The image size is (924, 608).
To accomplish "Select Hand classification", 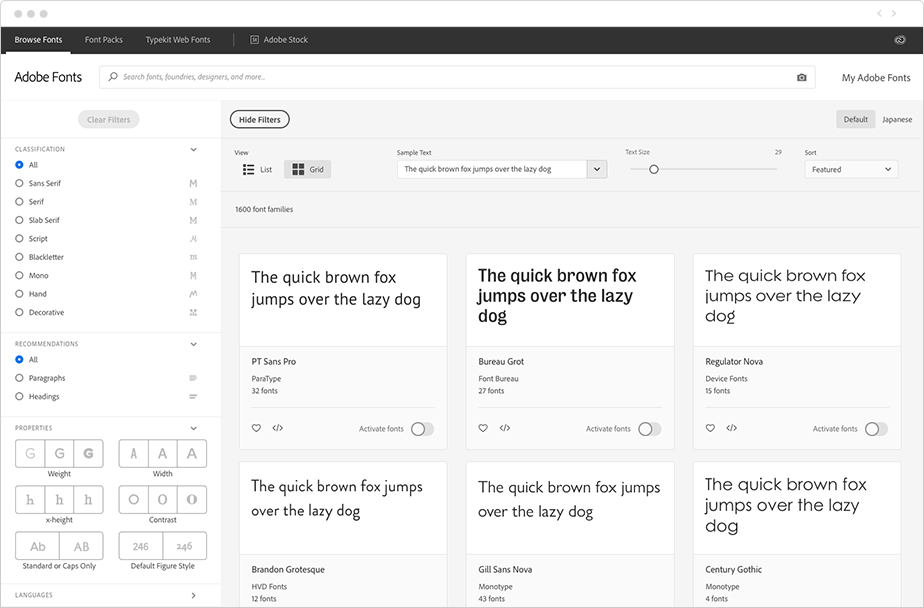I will coord(31,294).
